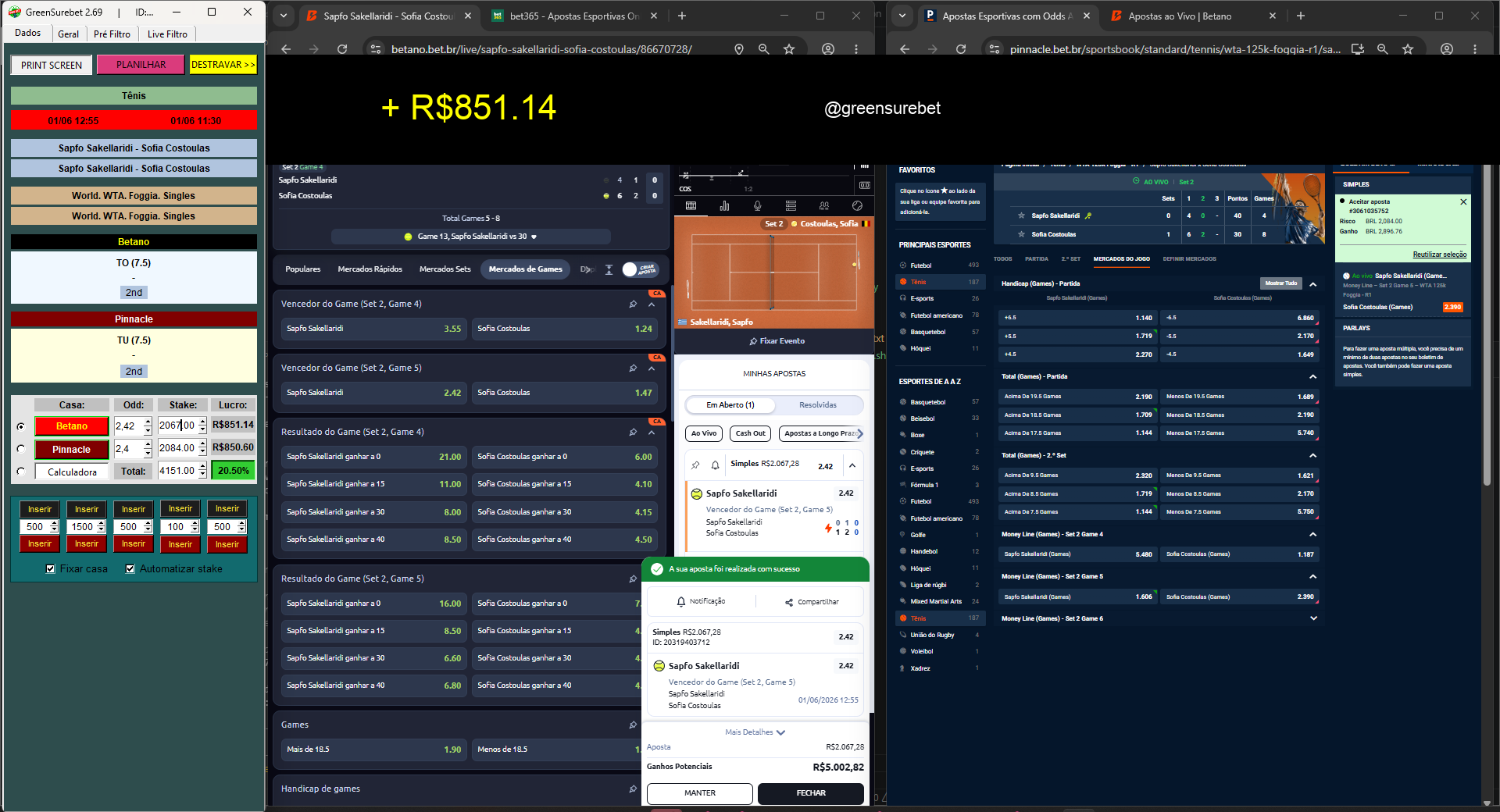Select the 2.º SET tab in Pinnacle markets
The height and width of the screenshot is (812, 1500).
click(1070, 259)
